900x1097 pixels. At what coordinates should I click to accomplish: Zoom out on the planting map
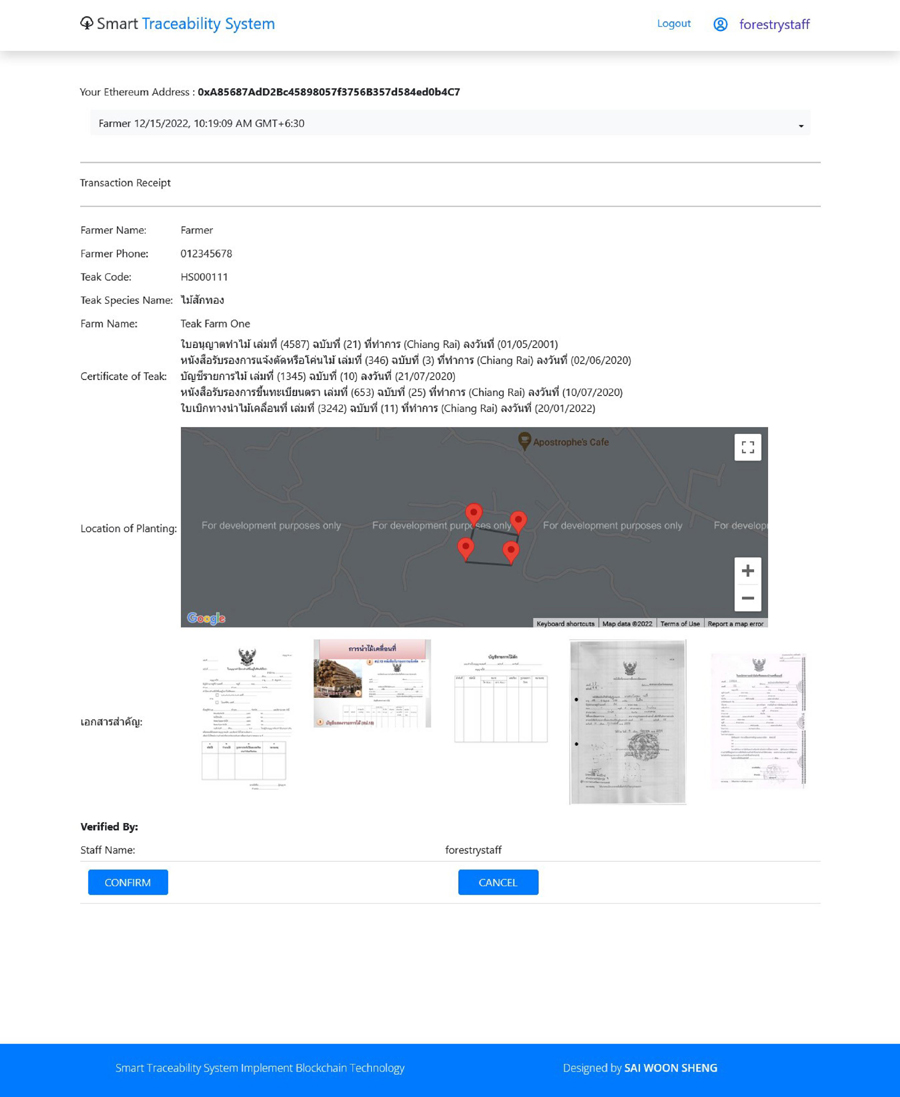[x=747, y=598]
